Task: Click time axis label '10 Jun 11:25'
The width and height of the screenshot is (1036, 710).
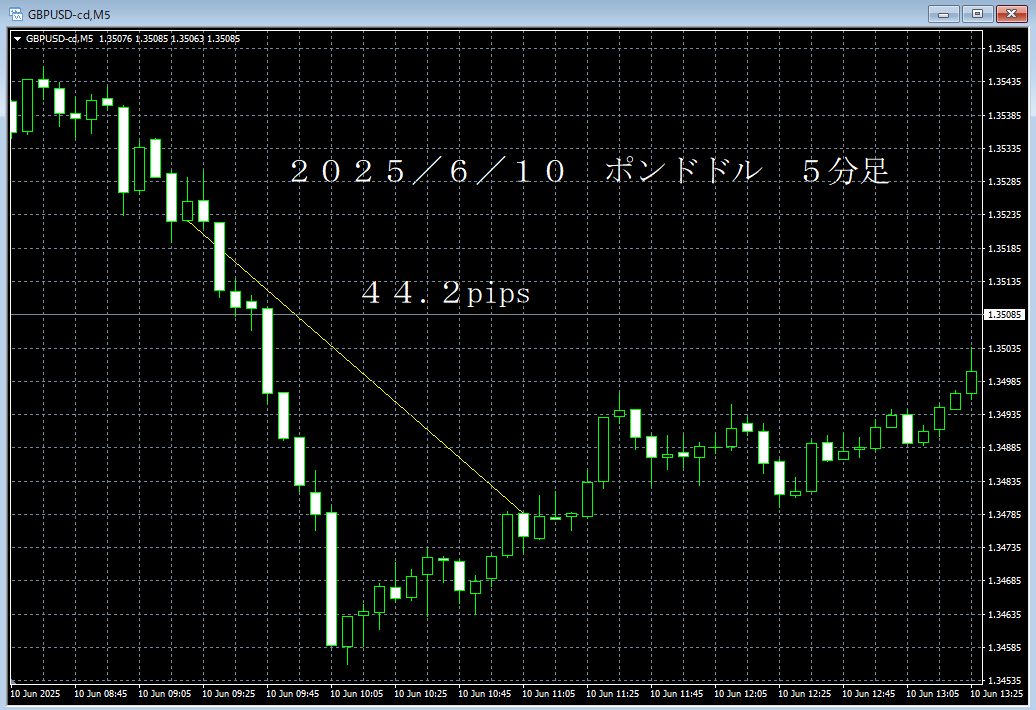Action: (x=612, y=694)
